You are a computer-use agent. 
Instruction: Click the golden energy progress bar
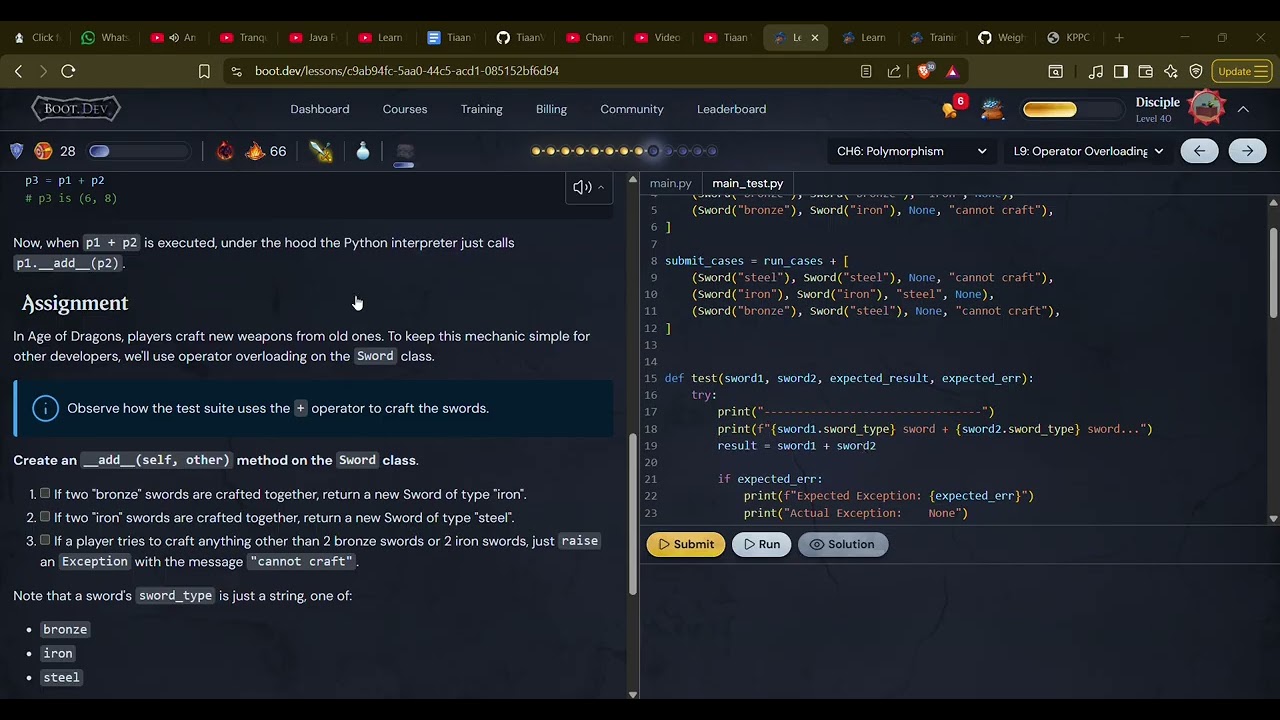point(1071,109)
